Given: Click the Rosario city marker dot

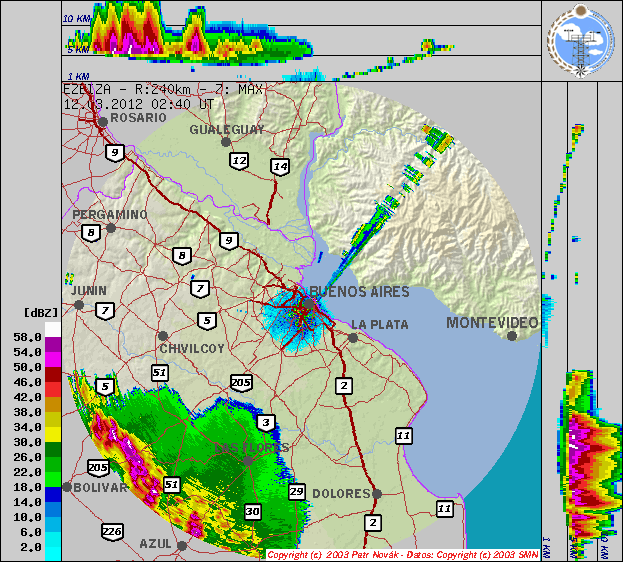Looking at the screenshot, I should click(x=103, y=122).
